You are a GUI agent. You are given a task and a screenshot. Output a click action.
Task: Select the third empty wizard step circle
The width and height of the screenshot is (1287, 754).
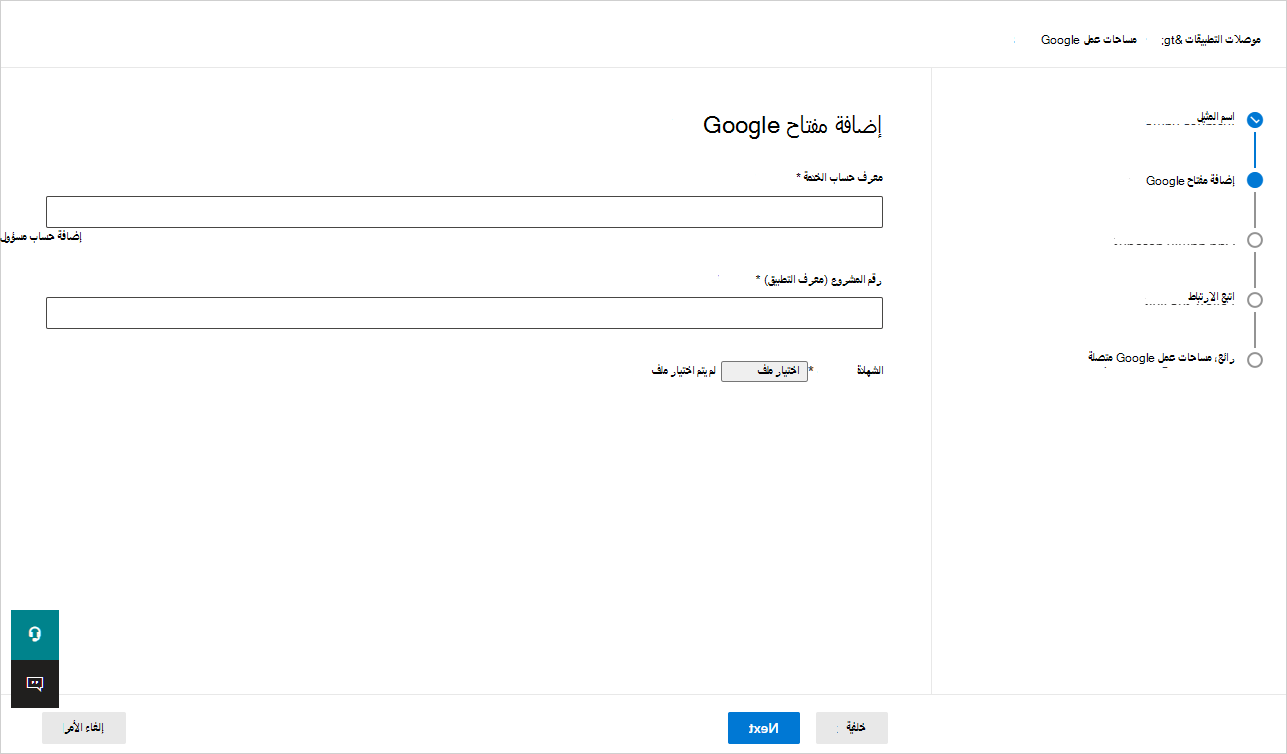[1255, 240]
